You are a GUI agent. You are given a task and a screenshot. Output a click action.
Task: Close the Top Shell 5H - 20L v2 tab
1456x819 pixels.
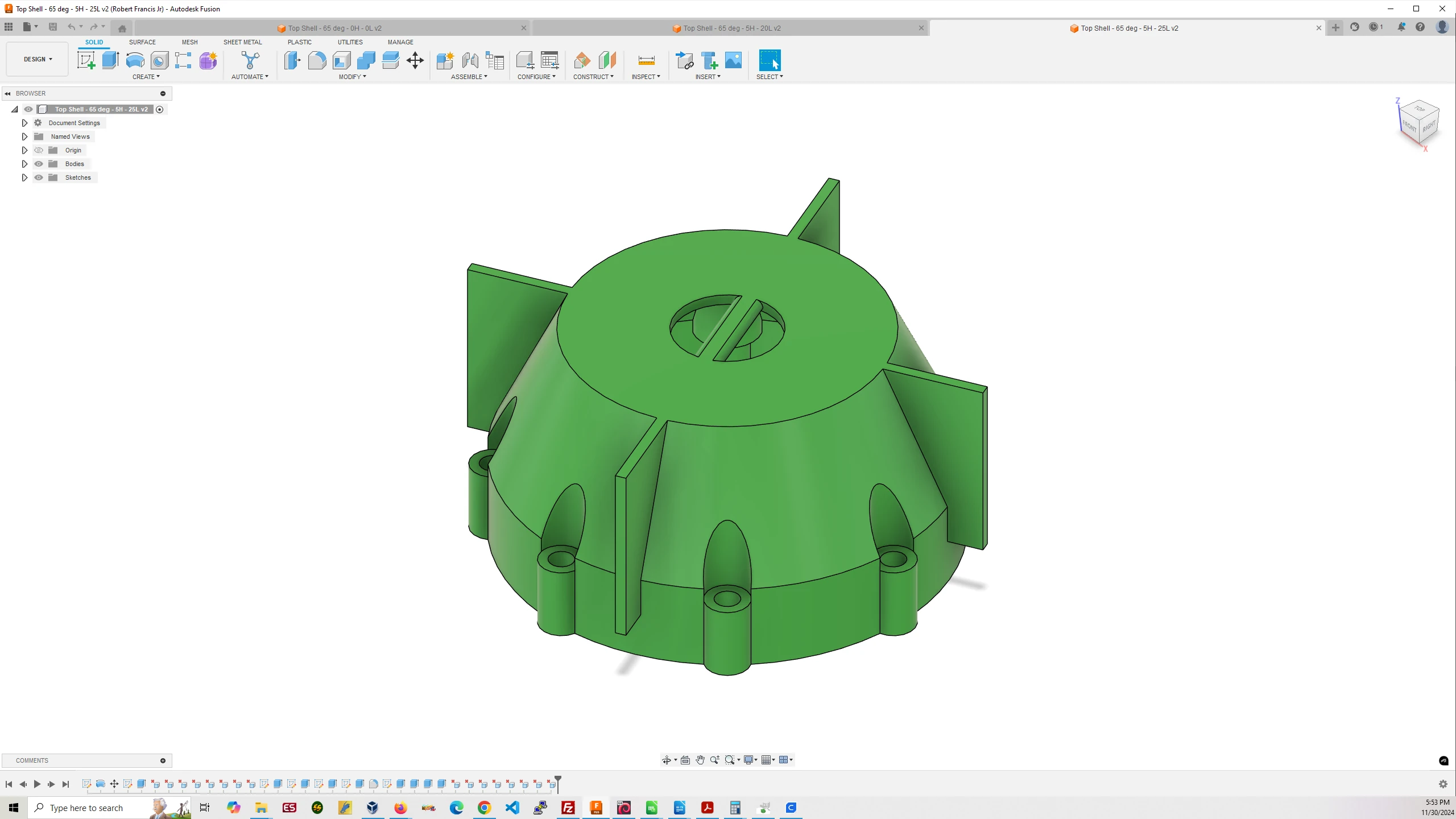(921, 28)
